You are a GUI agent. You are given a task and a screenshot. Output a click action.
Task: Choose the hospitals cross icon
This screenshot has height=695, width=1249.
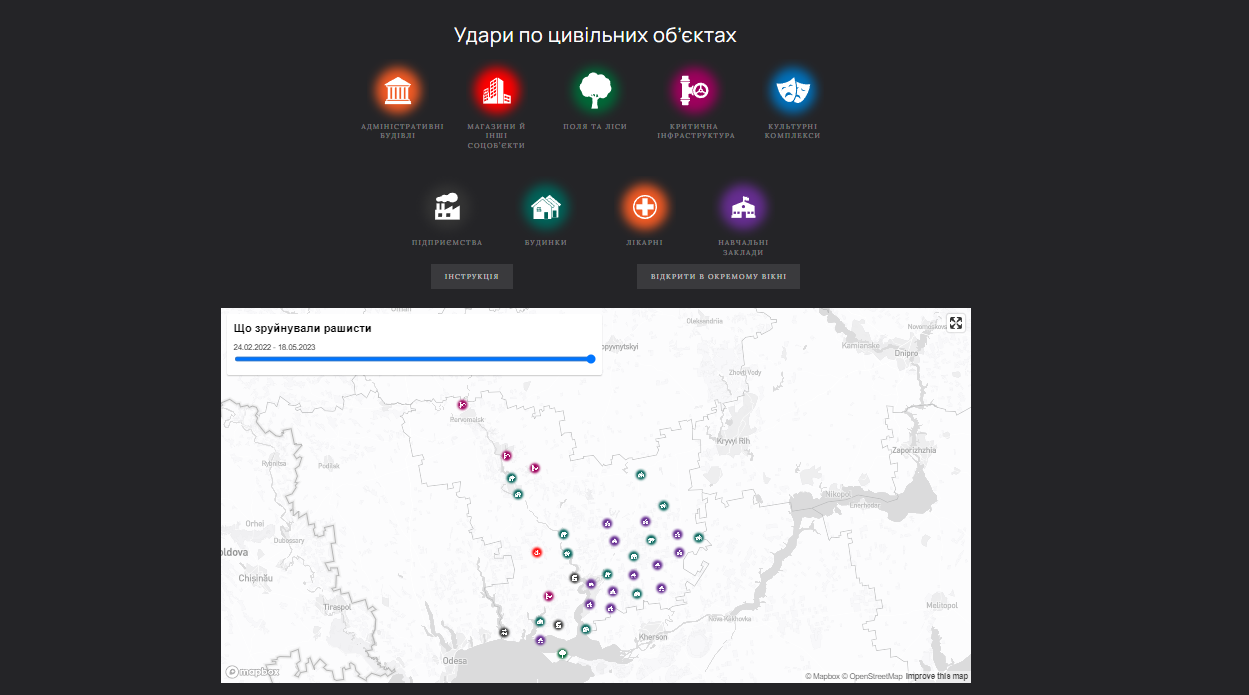click(x=646, y=207)
